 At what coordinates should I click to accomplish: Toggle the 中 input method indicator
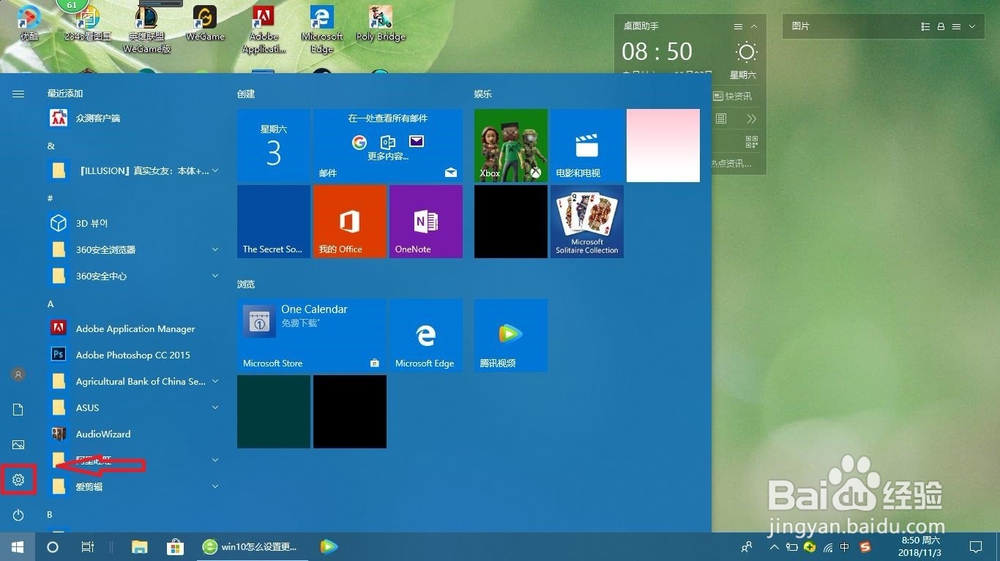click(x=844, y=547)
